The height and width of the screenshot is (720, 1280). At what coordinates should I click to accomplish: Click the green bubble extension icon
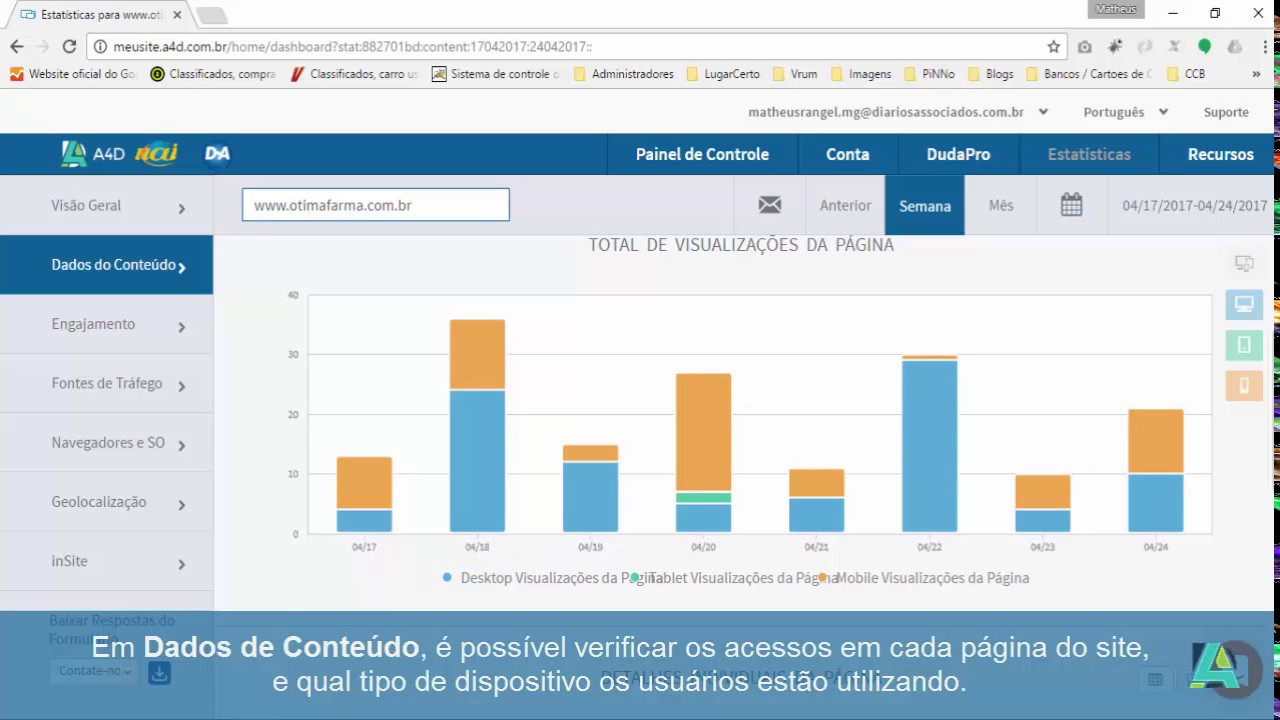(x=1205, y=46)
